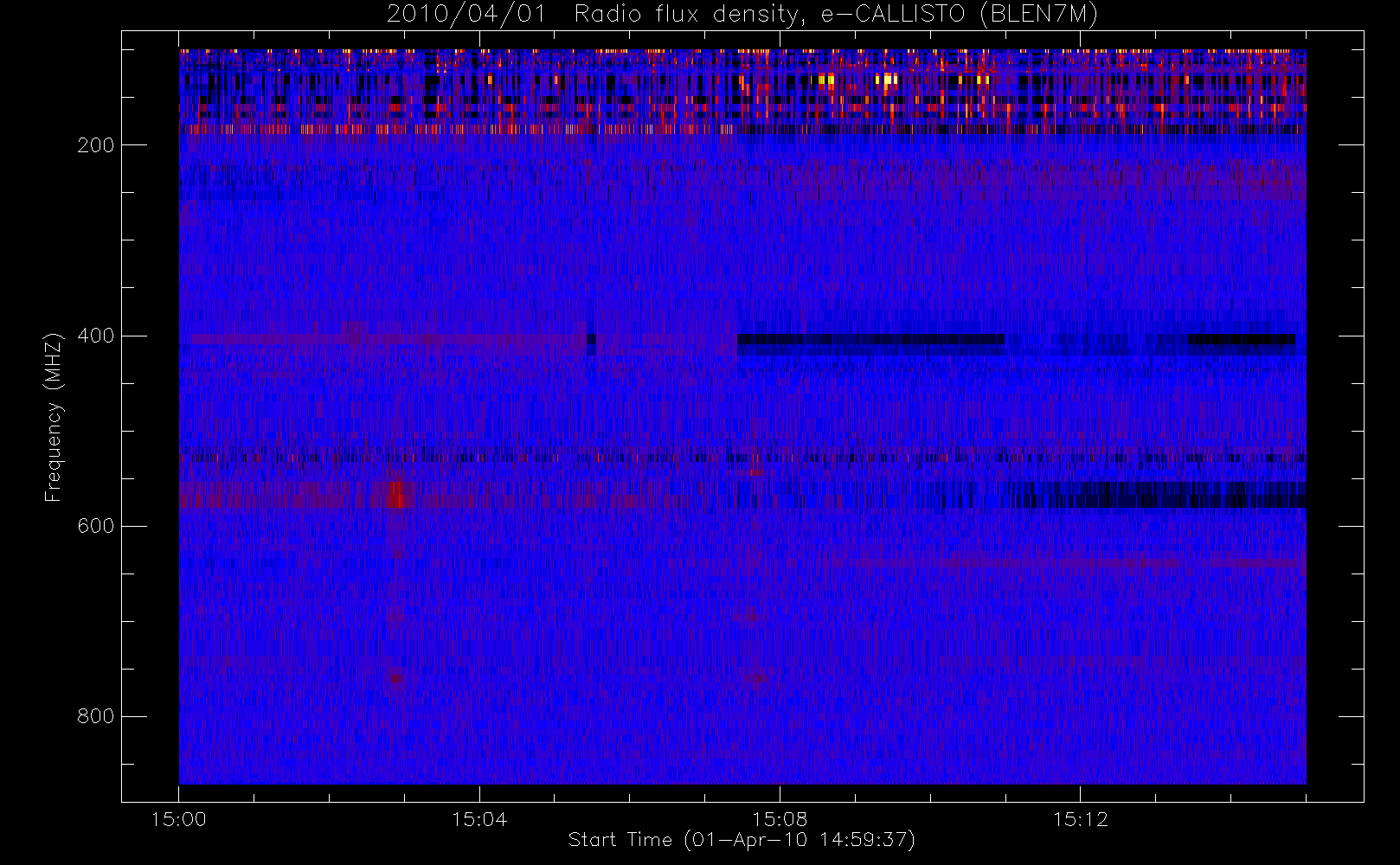Click the 400 frequency tick label
The width and height of the screenshot is (1400, 865).
[96, 336]
